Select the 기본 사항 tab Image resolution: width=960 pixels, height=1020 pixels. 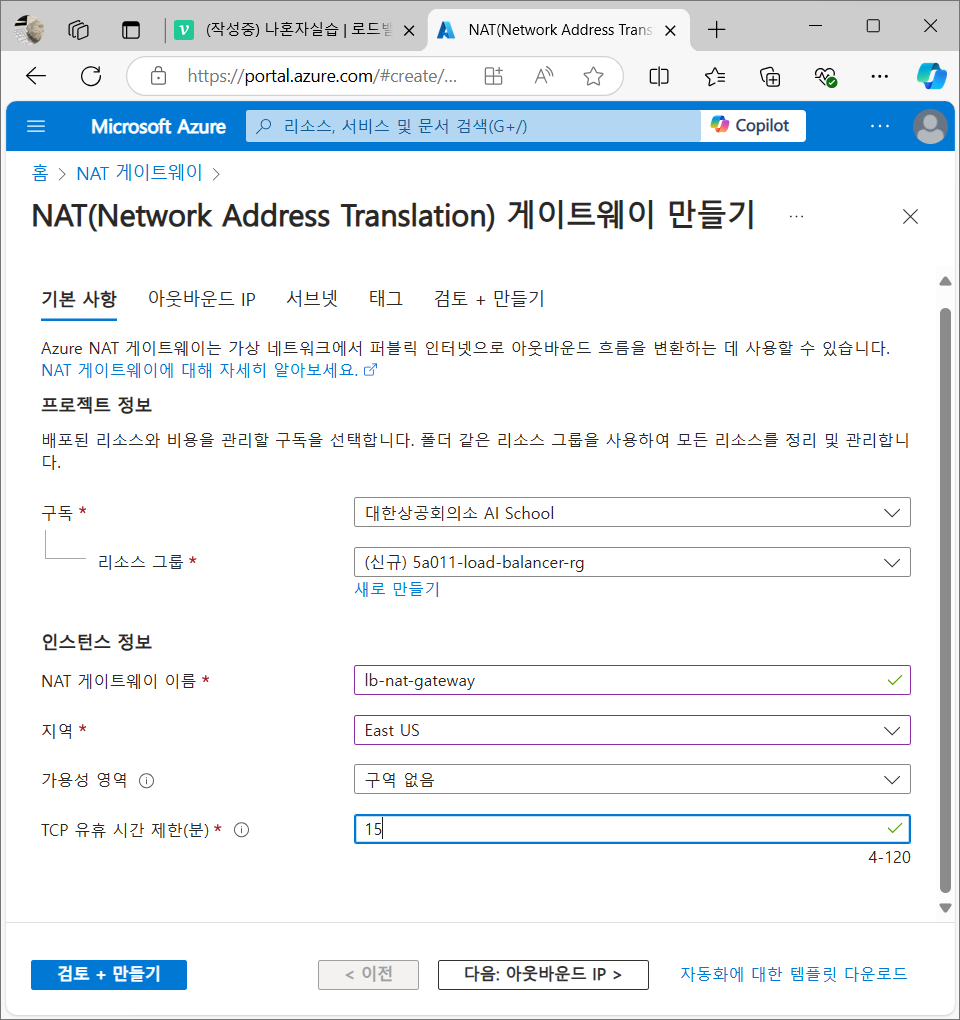click(x=79, y=299)
